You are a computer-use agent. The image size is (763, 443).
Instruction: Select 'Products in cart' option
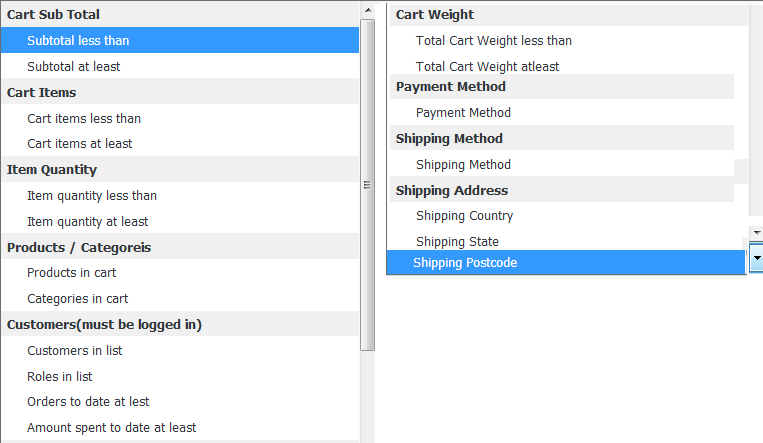[x=180, y=273]
